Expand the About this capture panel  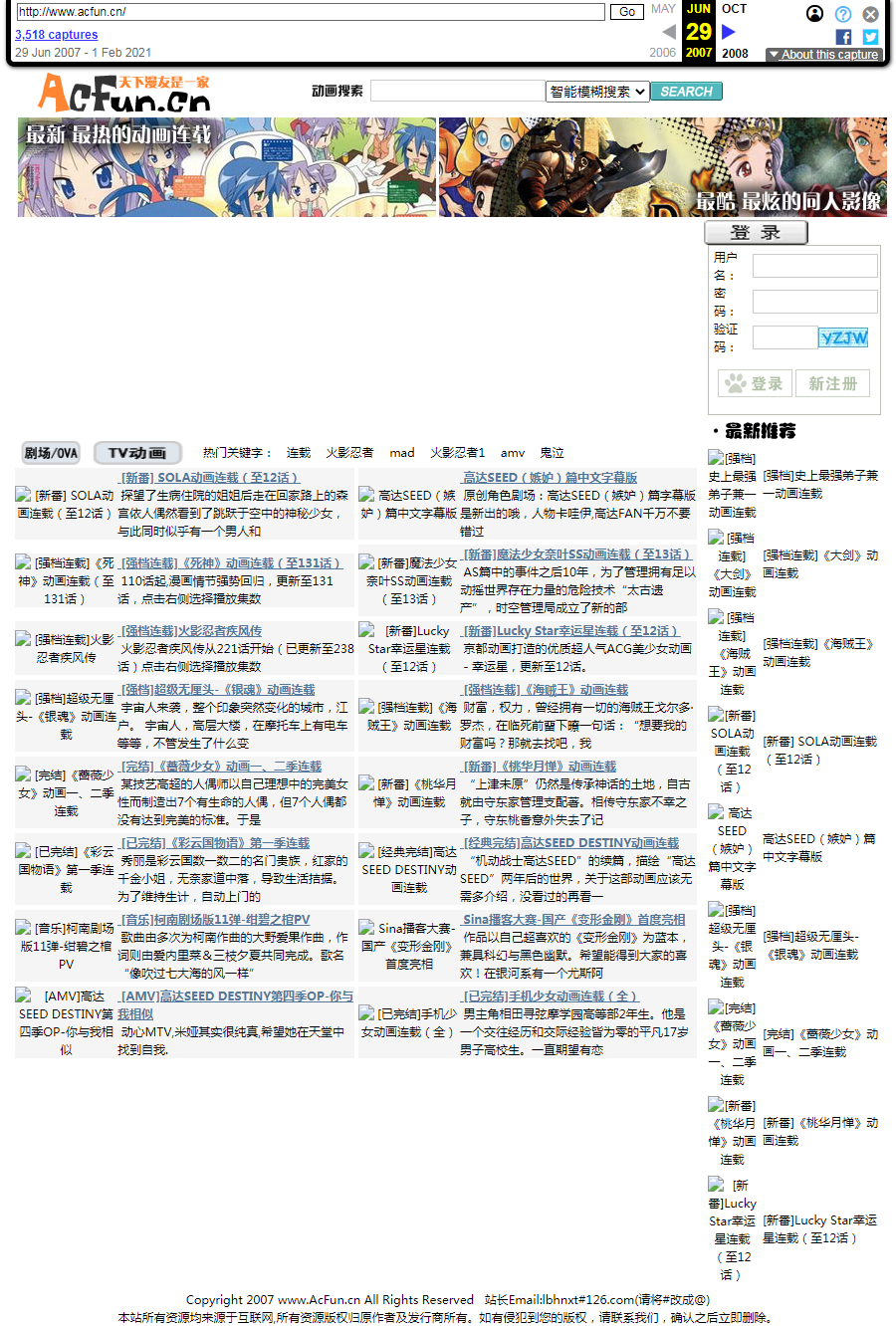(823, 55)
